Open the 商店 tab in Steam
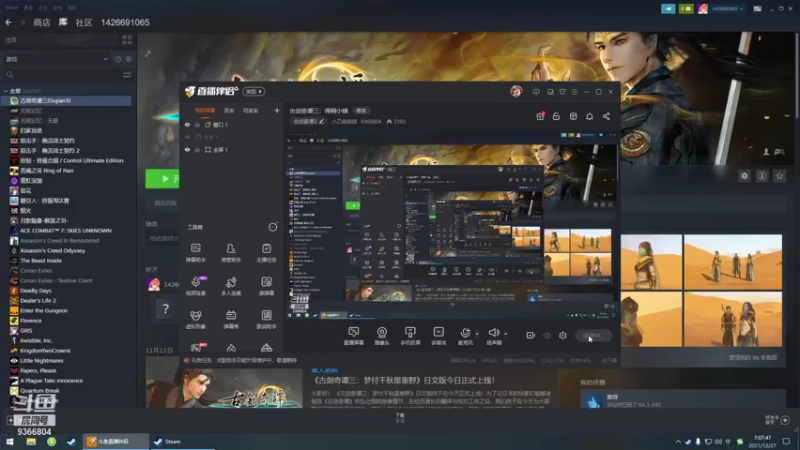 pyautogui.click(x=42, y=22)
